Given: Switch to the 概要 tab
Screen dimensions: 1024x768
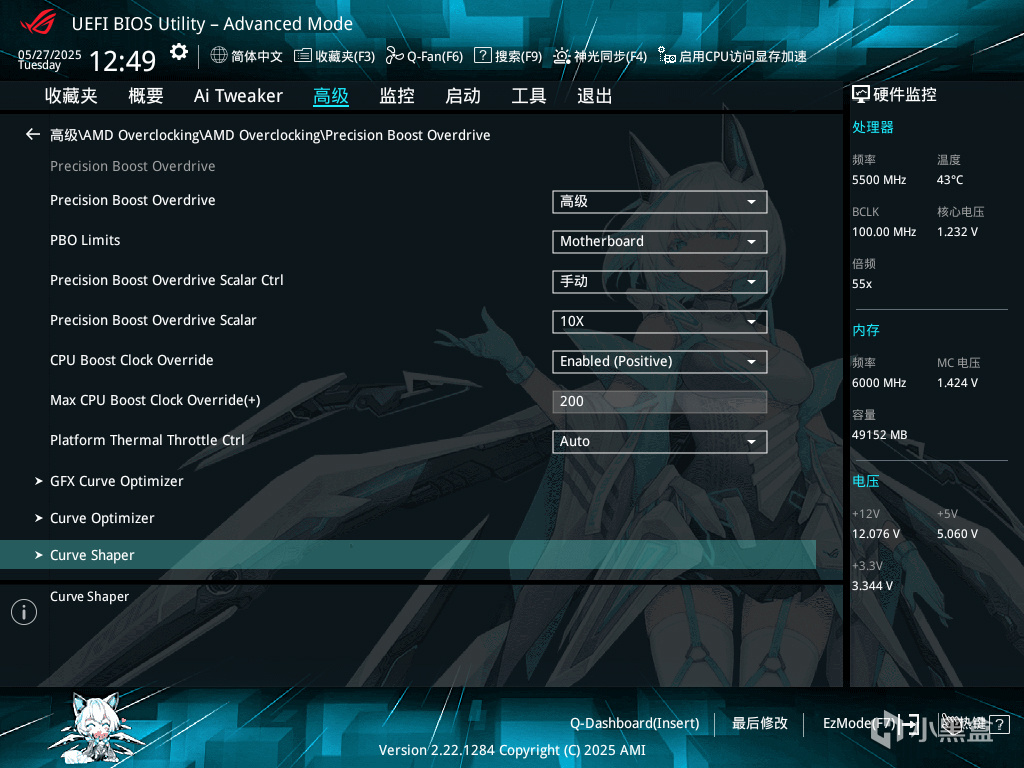Looking at the screenshot, I should pos(146,96).
